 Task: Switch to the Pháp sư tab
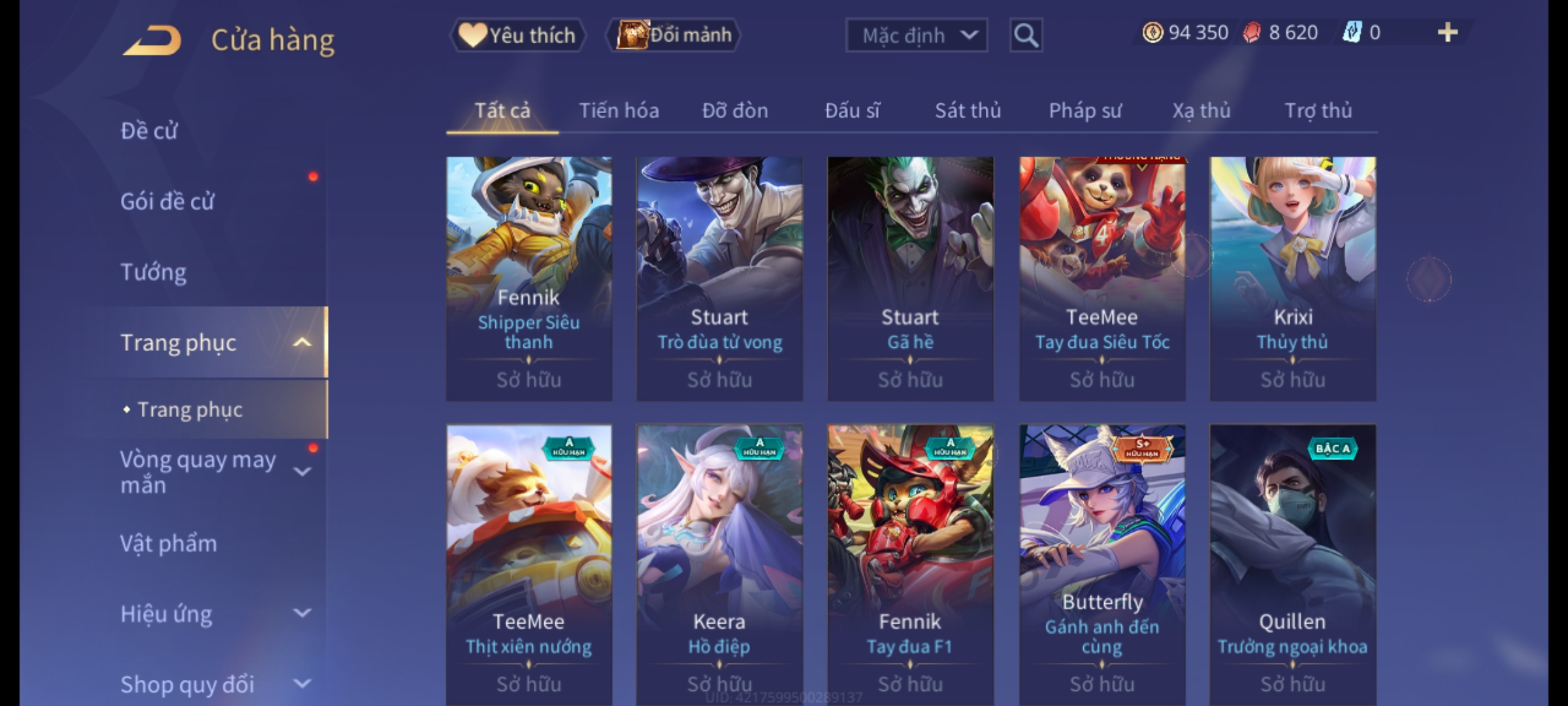point(1085,110)
